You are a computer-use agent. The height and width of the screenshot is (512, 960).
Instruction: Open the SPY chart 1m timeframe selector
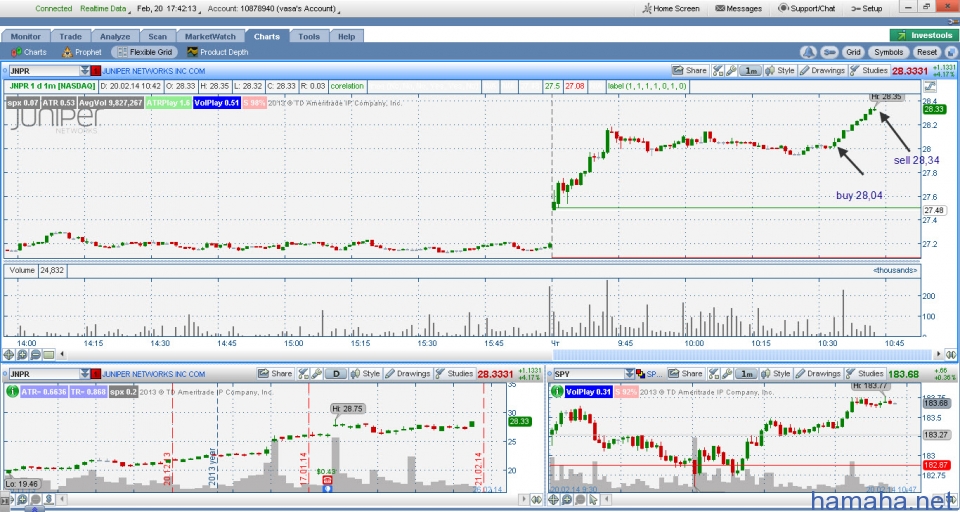(x=746, y=374)
